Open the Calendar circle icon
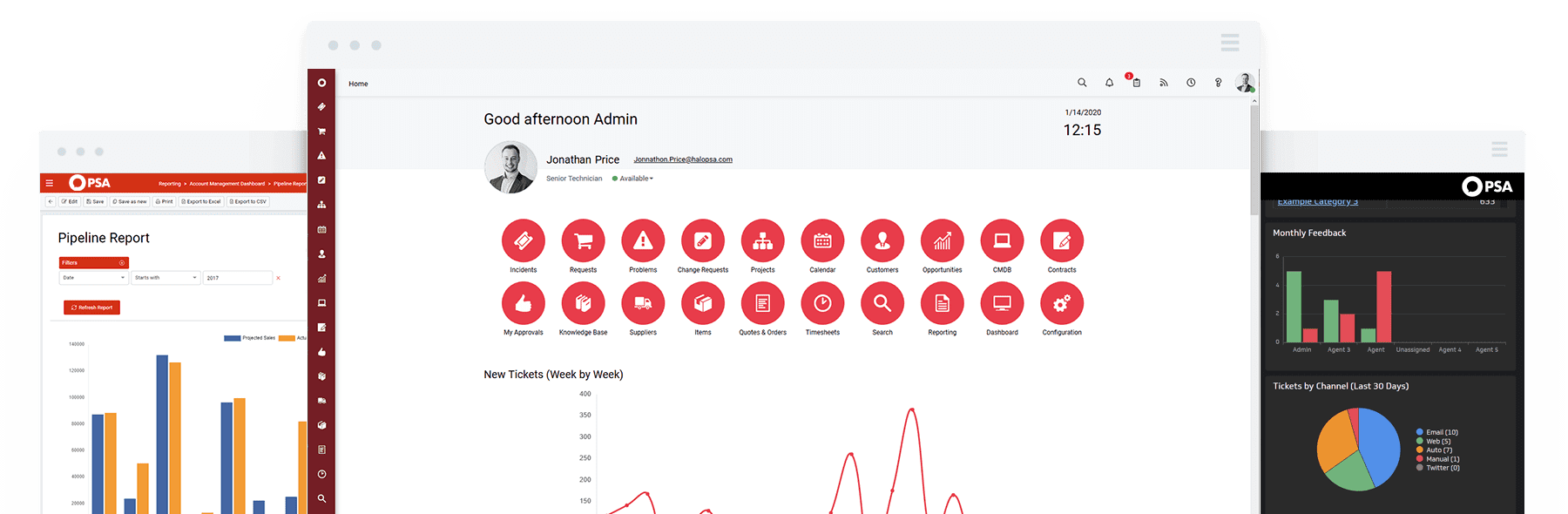This screenshot has width=1568, height=514. point(822,240)
